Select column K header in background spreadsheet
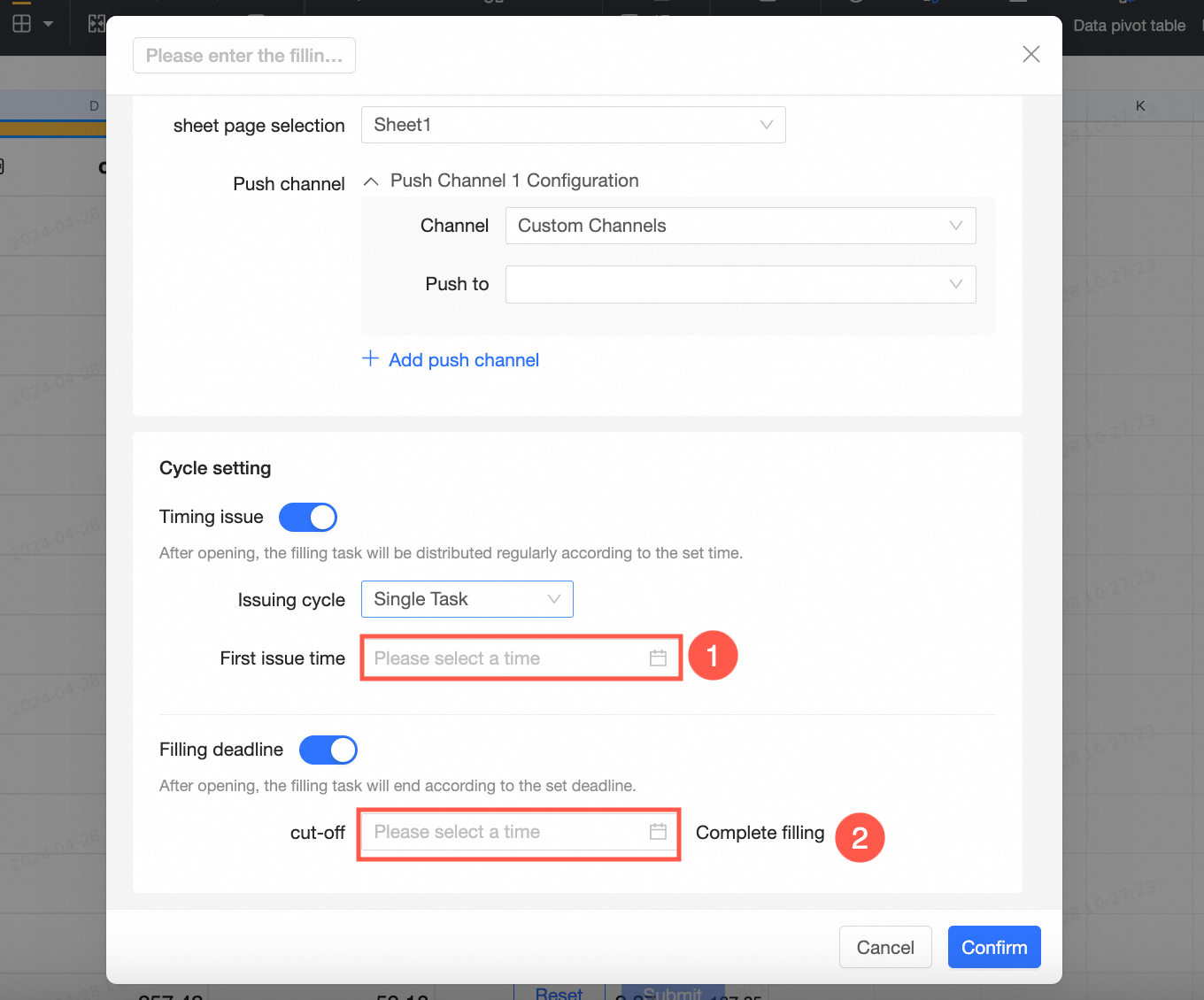The width and height of the screenshot is (1204, 1000). [x=1140, y=105]
